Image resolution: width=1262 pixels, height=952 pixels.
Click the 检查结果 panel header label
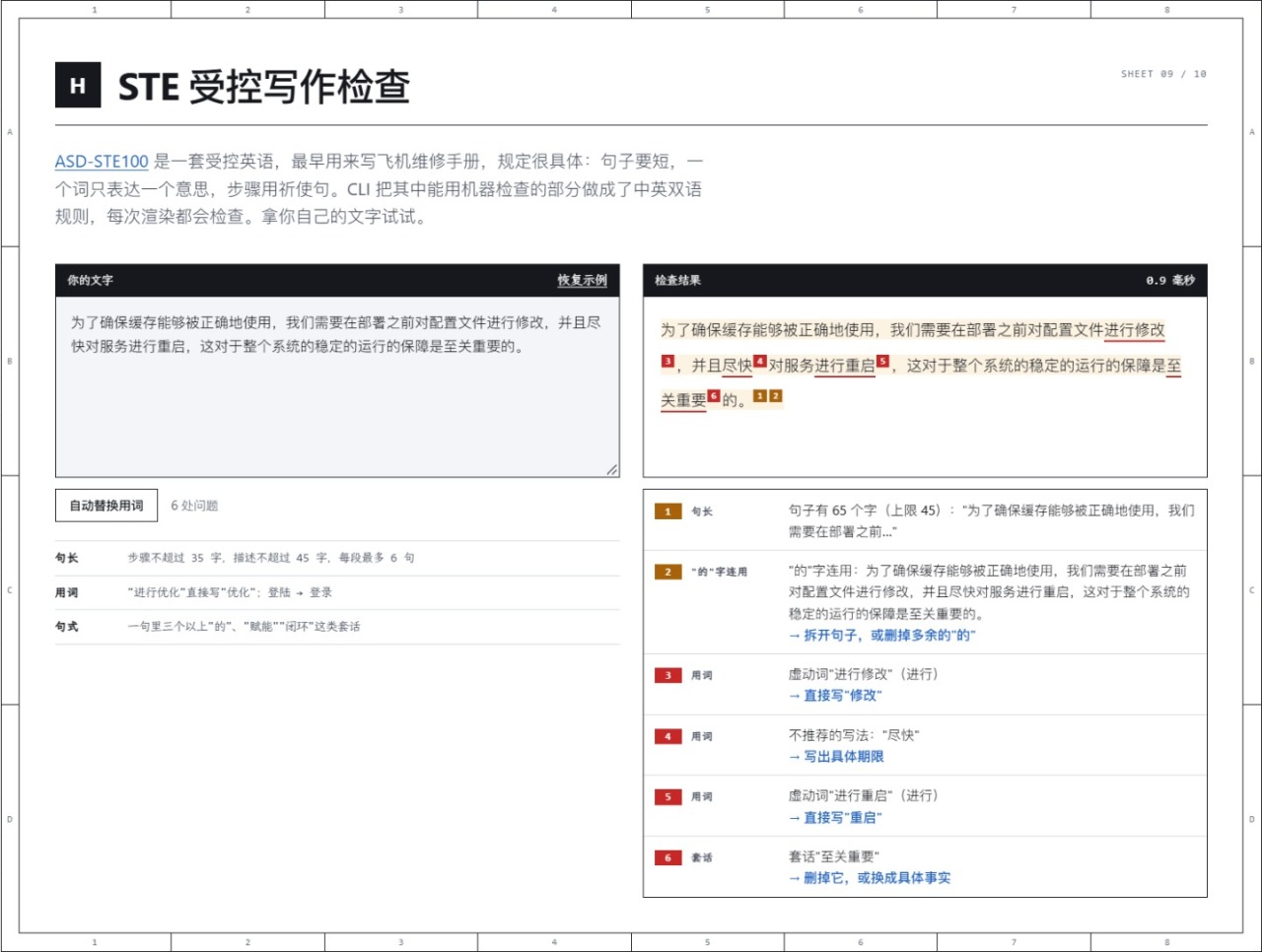coord(678,281)
